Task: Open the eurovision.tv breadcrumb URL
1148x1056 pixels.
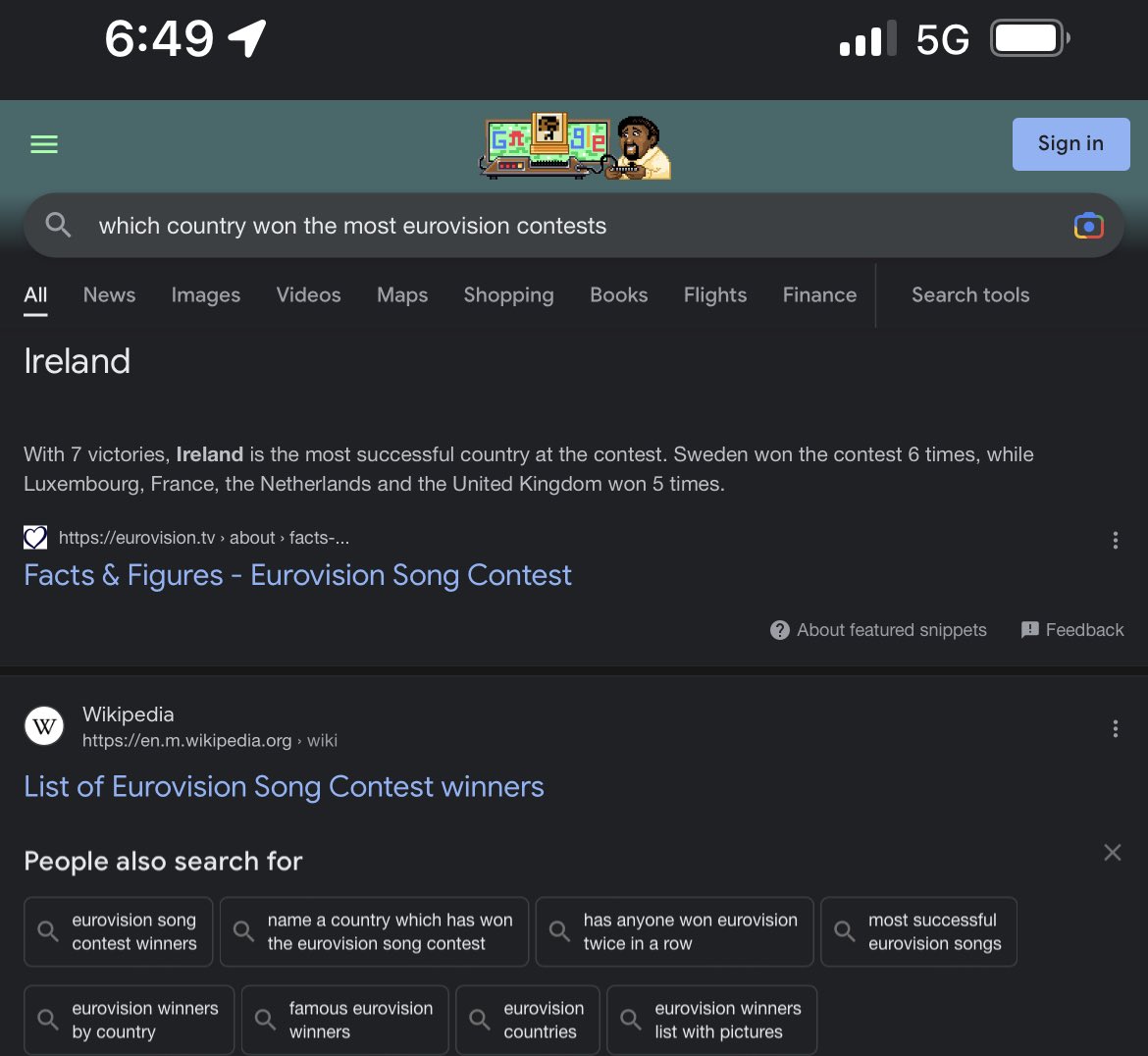Action: pyautogui.click(x=203, y=538)
